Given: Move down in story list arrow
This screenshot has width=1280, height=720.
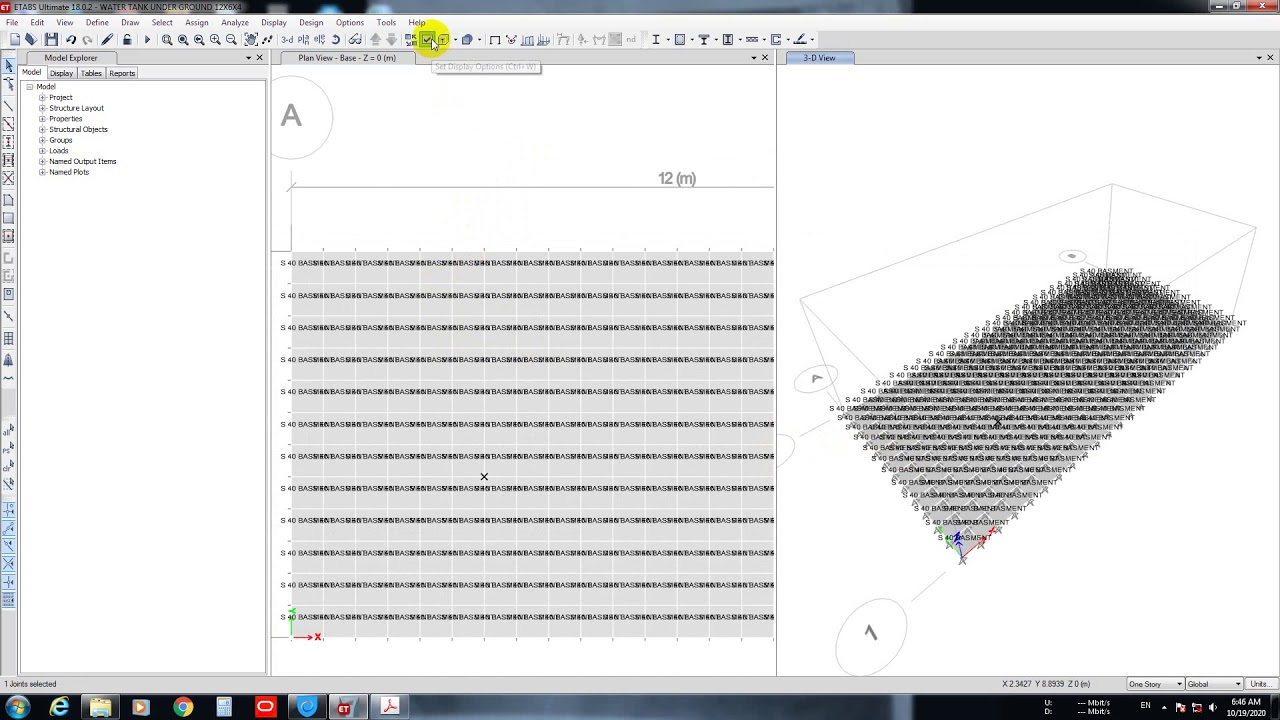Looking at the screenshot, I should 391,40.
